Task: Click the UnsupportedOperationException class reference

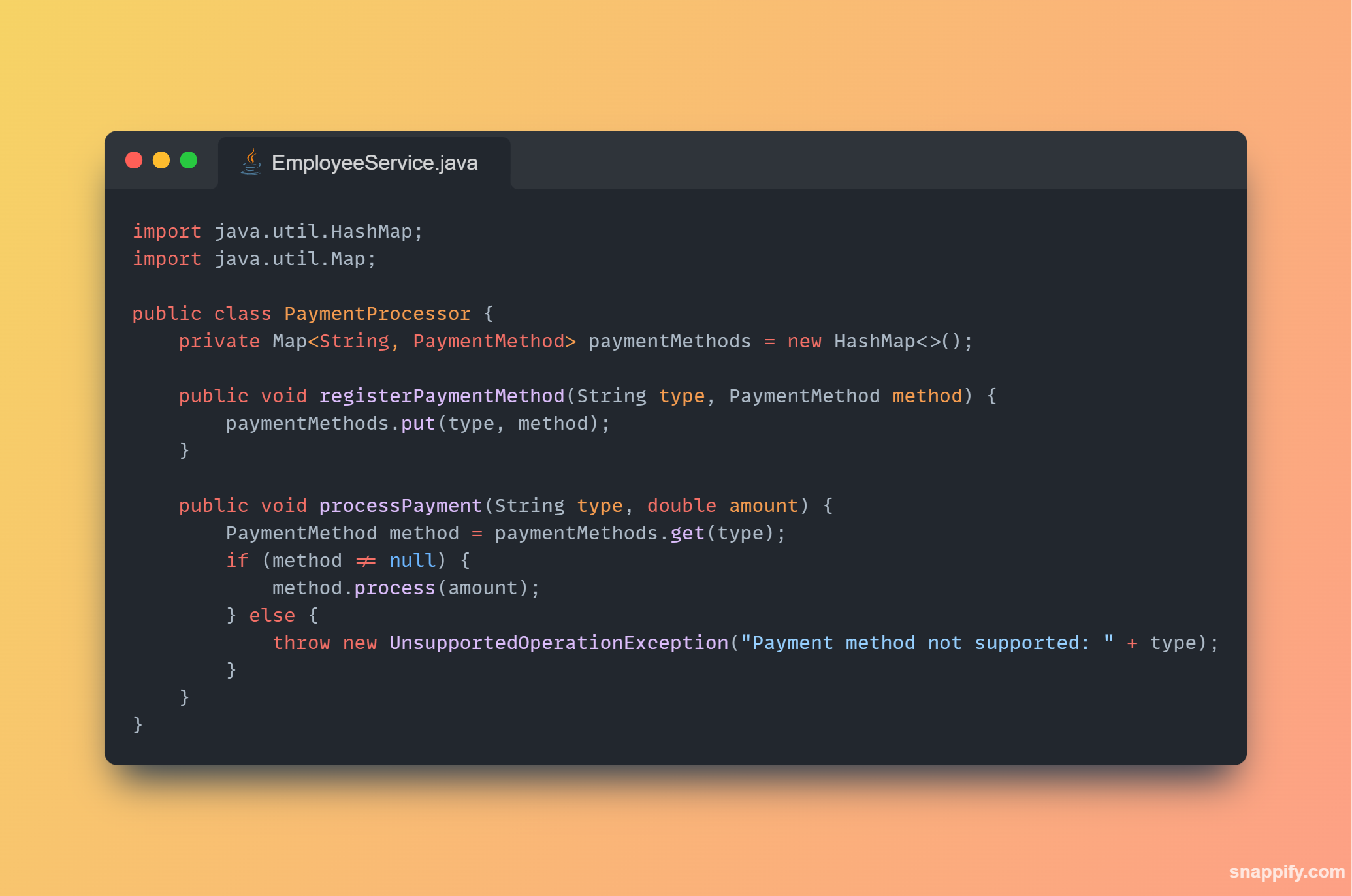Action: pyautogui.click(x=558, y=643)
